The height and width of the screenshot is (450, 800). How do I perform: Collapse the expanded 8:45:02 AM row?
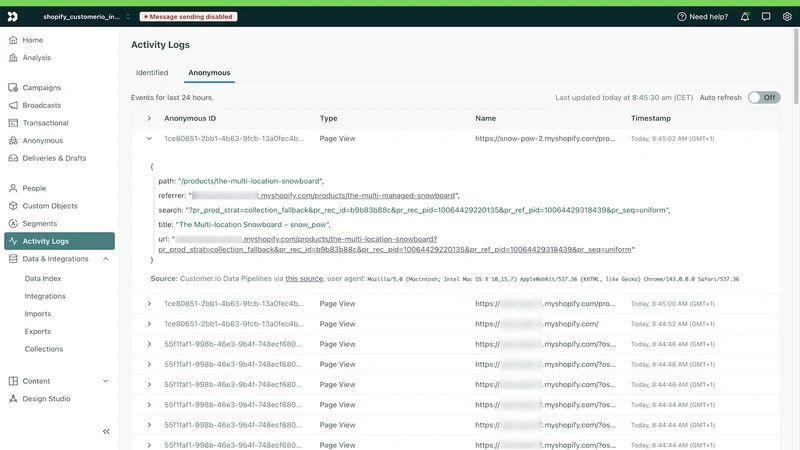(x=149, y=138)
